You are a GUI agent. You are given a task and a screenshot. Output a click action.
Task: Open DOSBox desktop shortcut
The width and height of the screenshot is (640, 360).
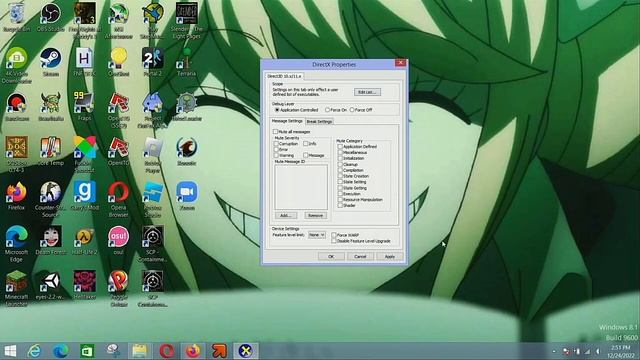pos(16,155)
